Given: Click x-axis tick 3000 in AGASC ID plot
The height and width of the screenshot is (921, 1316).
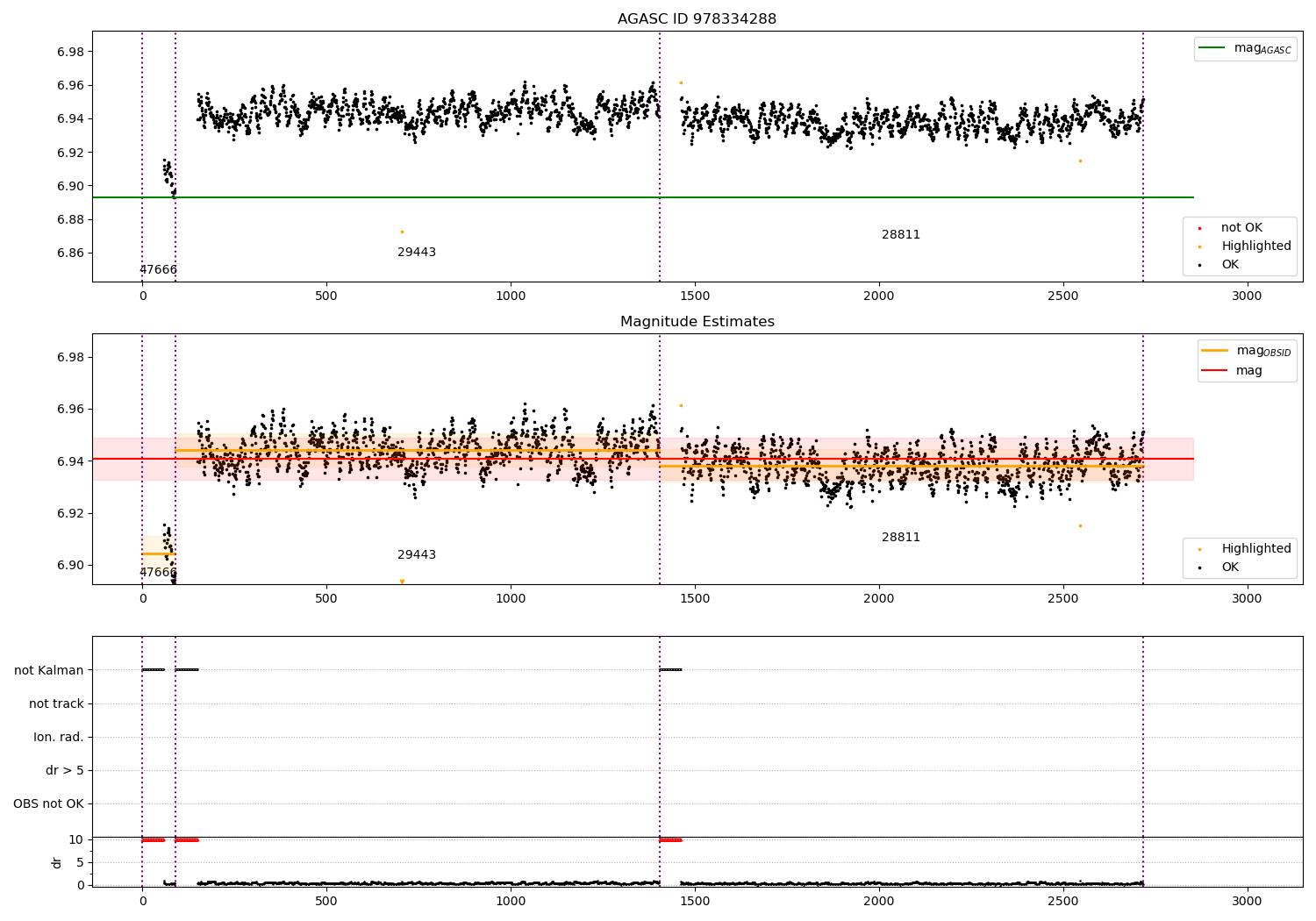Looking at the screenshot, I should [x=1247, y=296].
